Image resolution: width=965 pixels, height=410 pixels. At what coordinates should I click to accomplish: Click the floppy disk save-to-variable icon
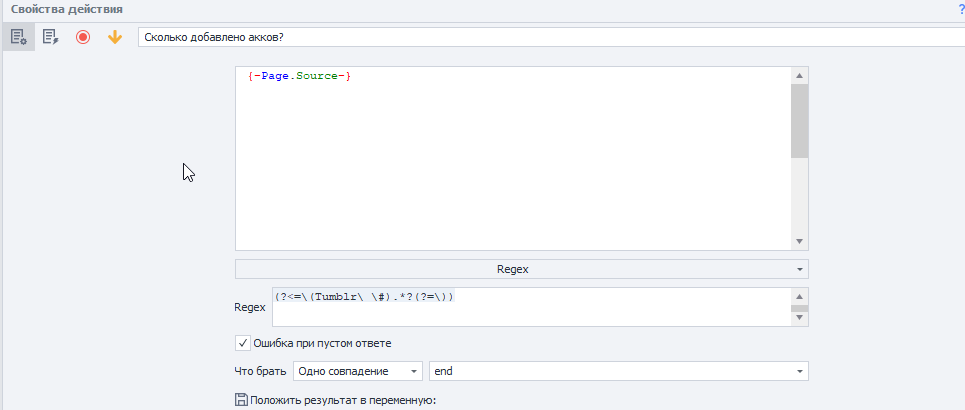point(241,400)
